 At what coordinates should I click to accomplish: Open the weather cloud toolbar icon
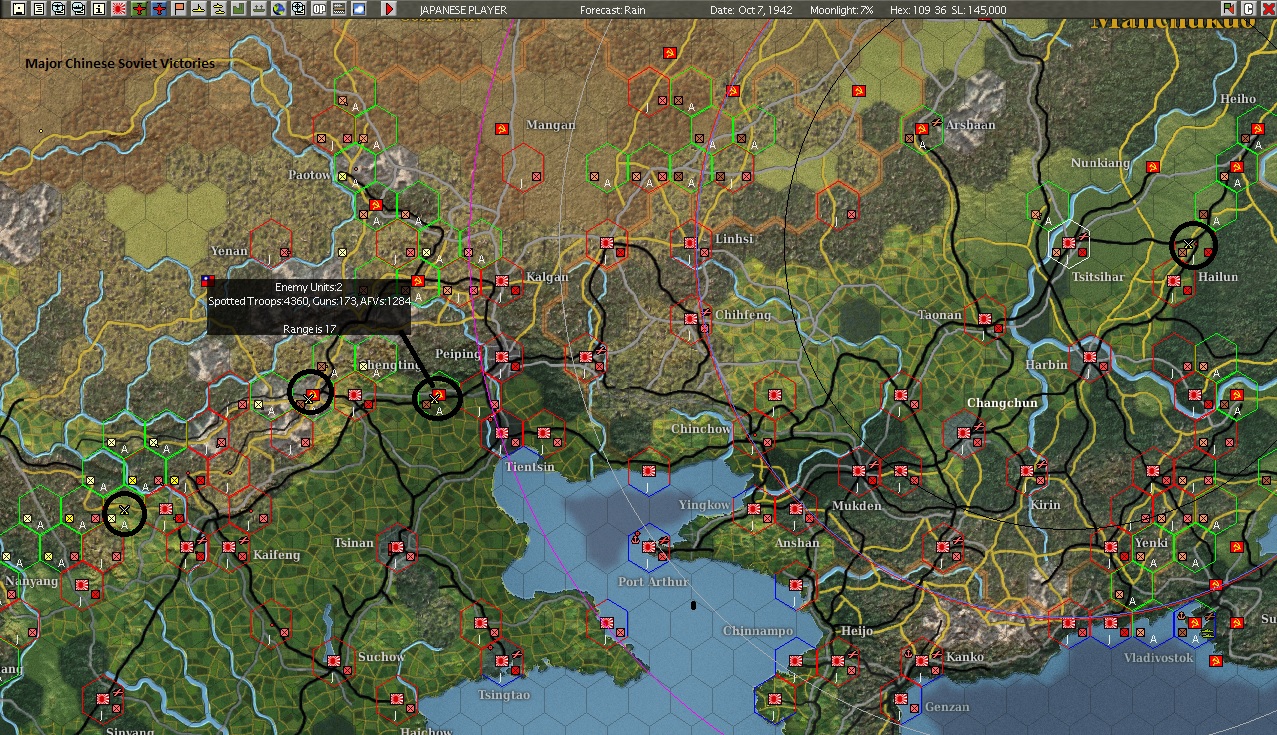(359, 9)
